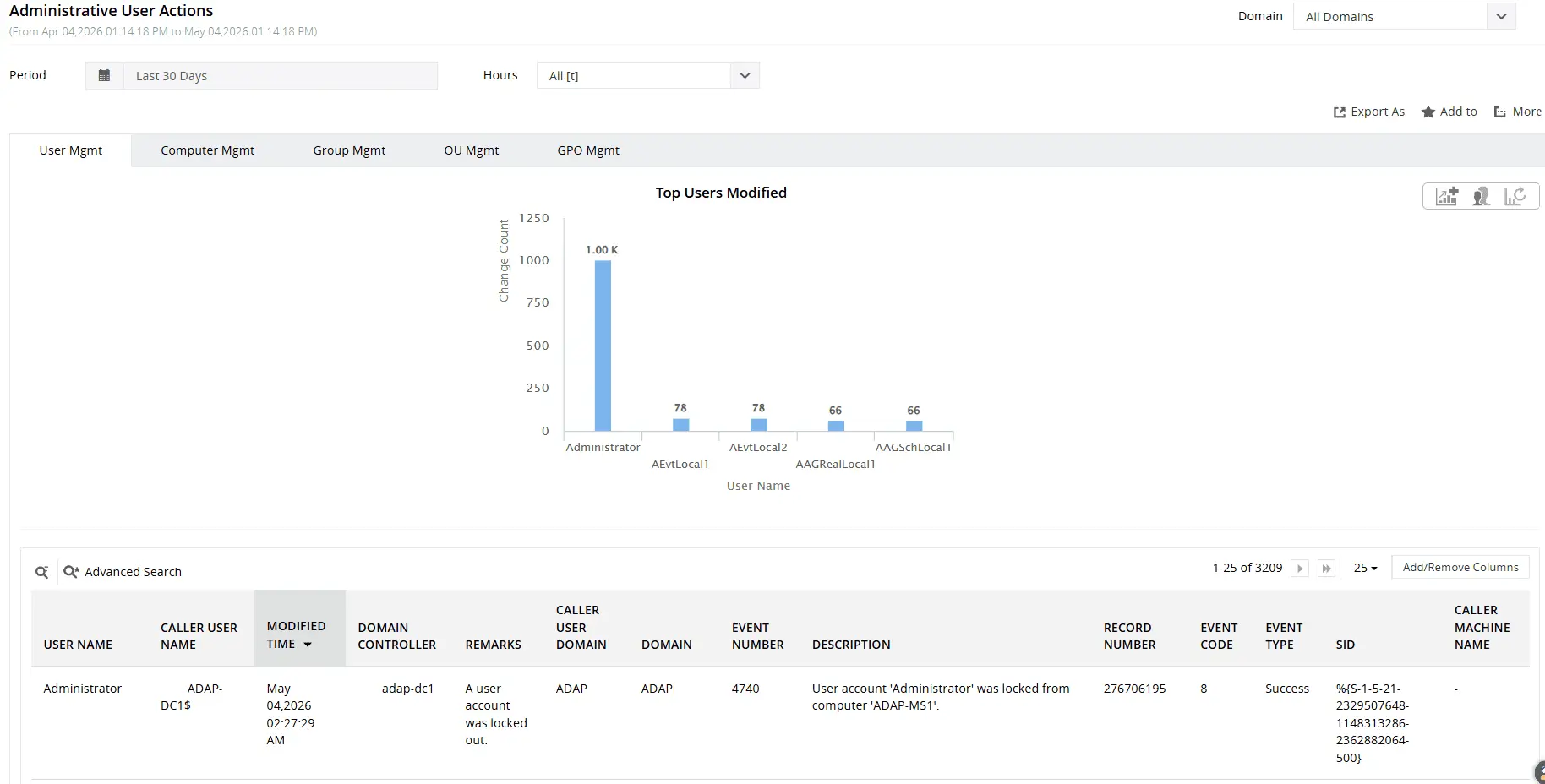Screen dimensions: 1545x784
Task: Click the CALLER USER NAME column header
Action: click(199, 636)
